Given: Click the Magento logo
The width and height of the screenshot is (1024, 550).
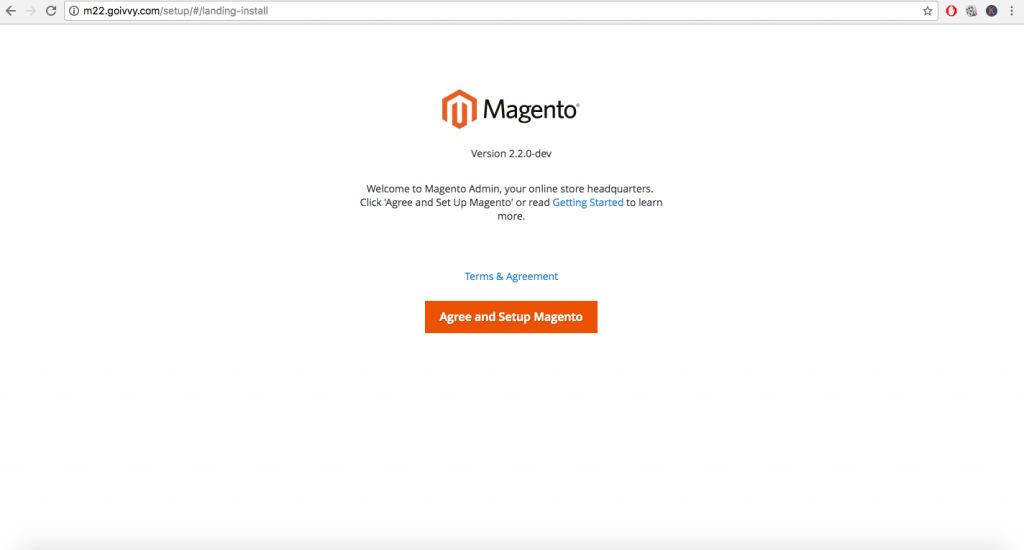Looking at the screenshot, I should click(x=510, y=110).
